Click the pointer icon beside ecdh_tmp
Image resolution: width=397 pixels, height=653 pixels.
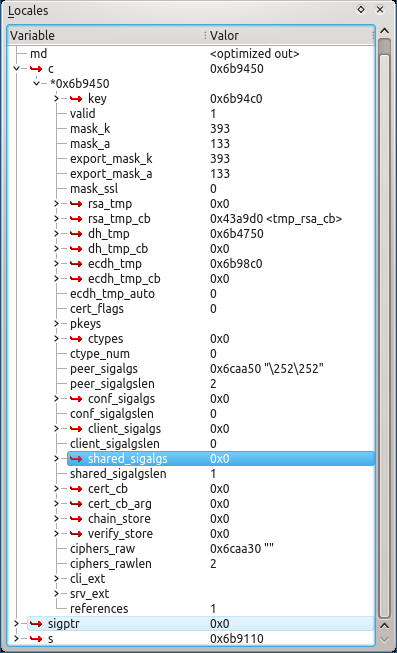(76, 264)
